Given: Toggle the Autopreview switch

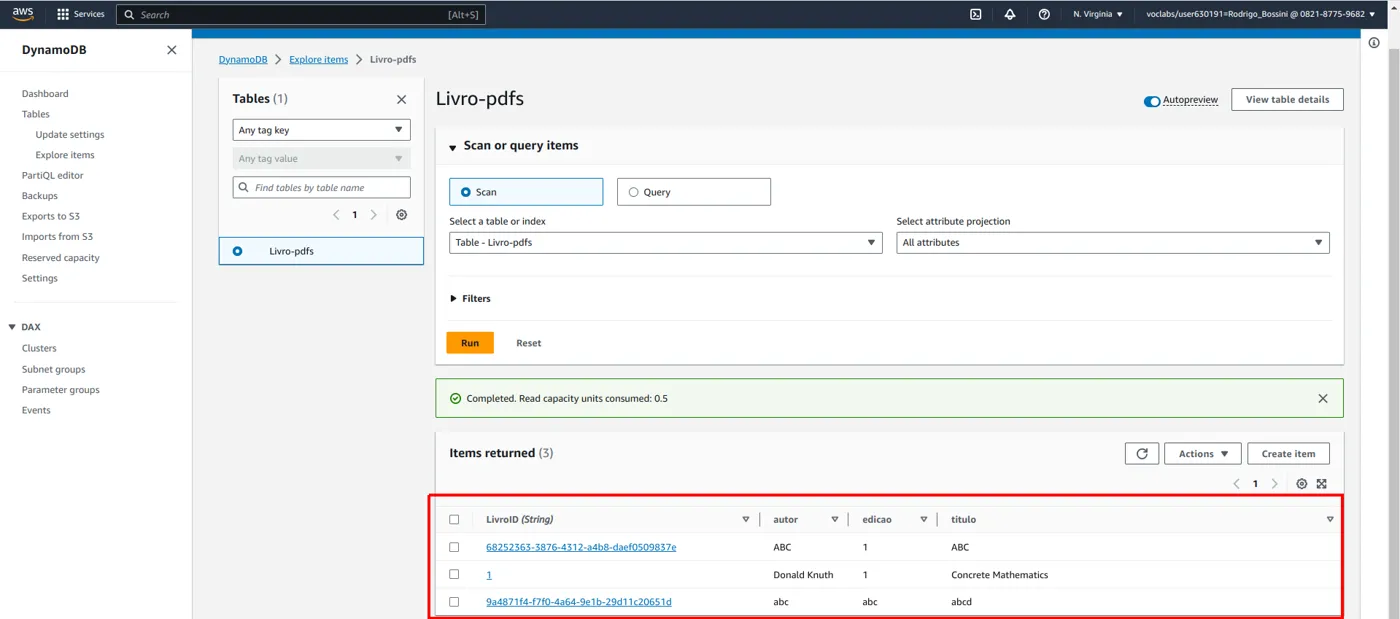Looking at the screenshot, I should (x=1152, y=101).
